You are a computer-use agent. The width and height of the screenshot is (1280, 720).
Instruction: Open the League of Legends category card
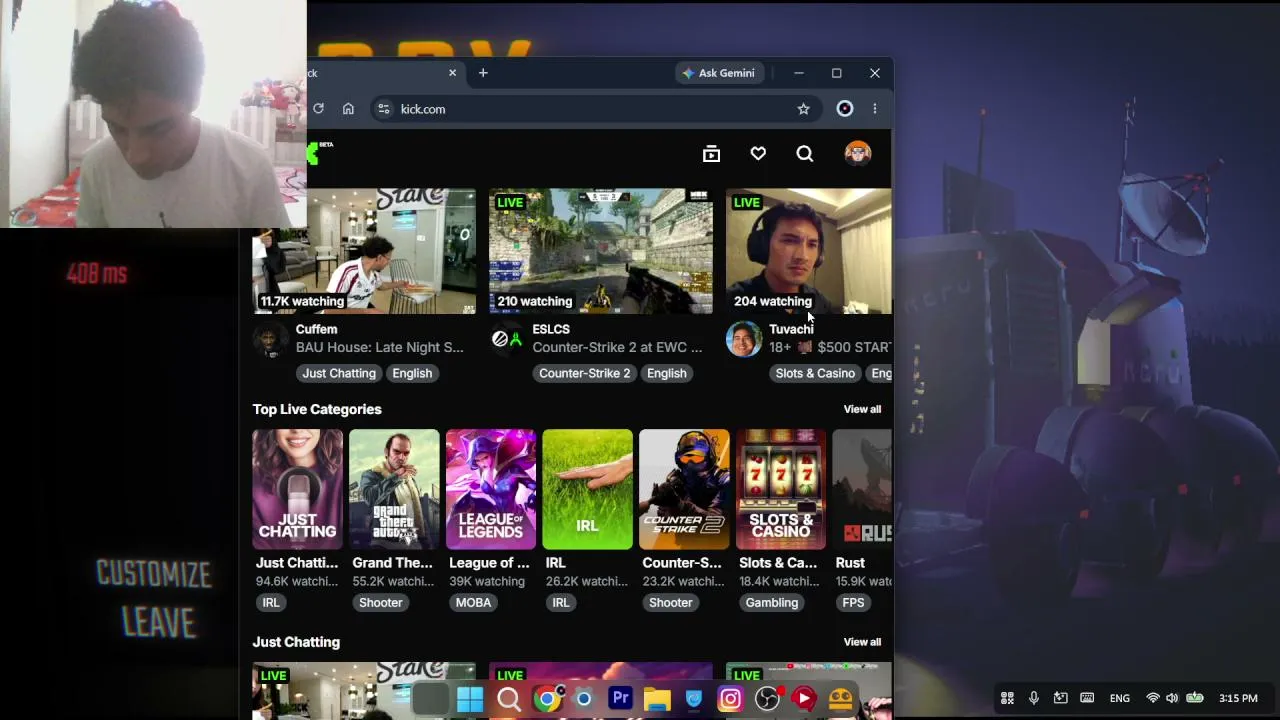(x=491, y=490)
